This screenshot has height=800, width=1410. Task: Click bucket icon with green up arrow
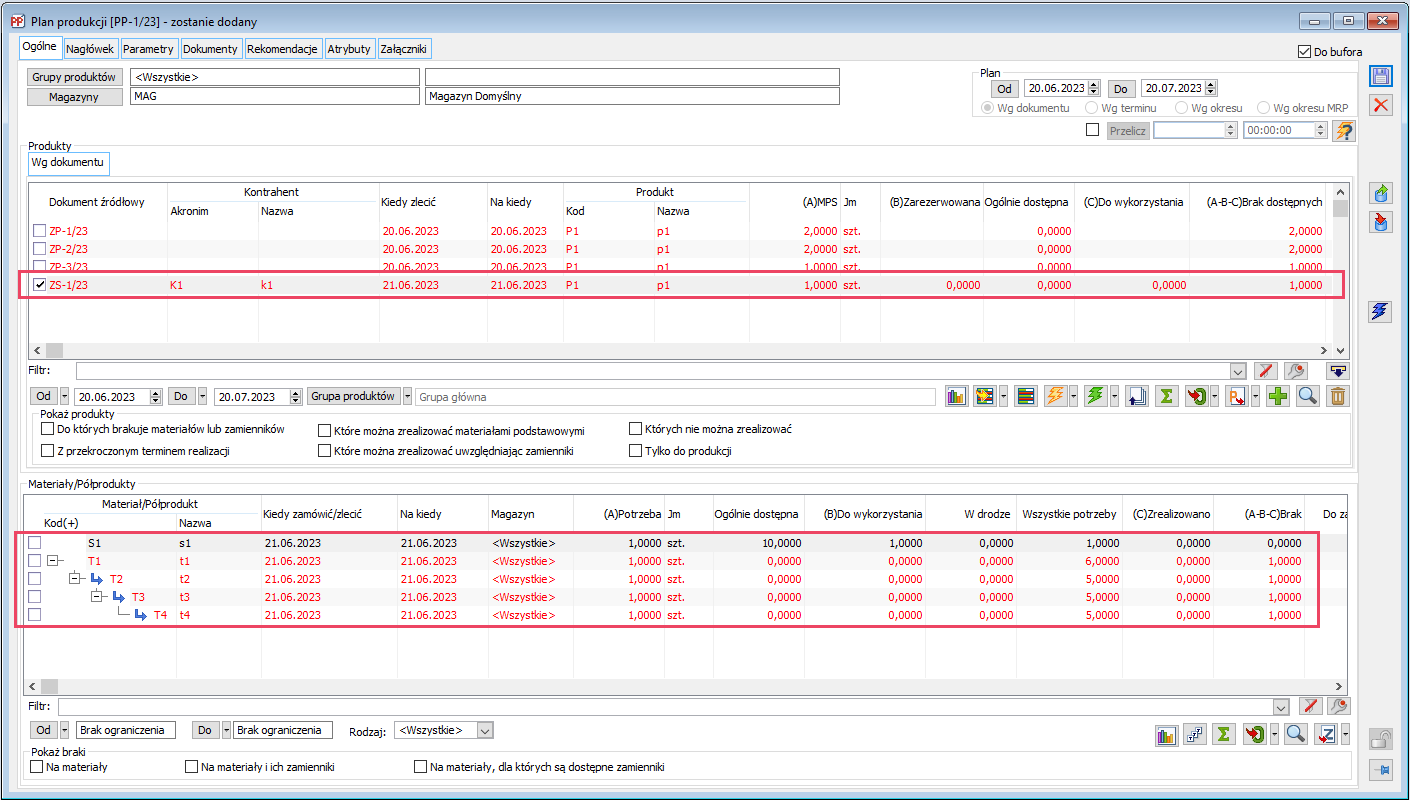pos(1381,193)
